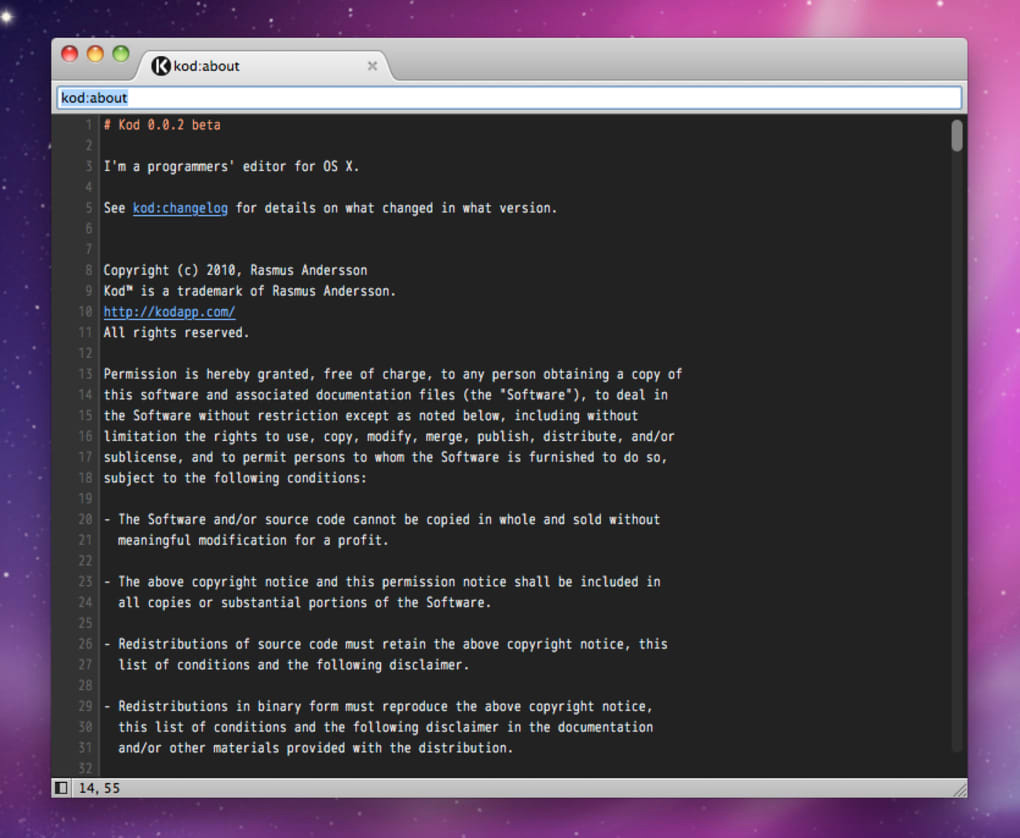Click the line starting "Permission is hereby granted"
Viewport: 1020px width, 838px height.
click(x=392, y=374)
